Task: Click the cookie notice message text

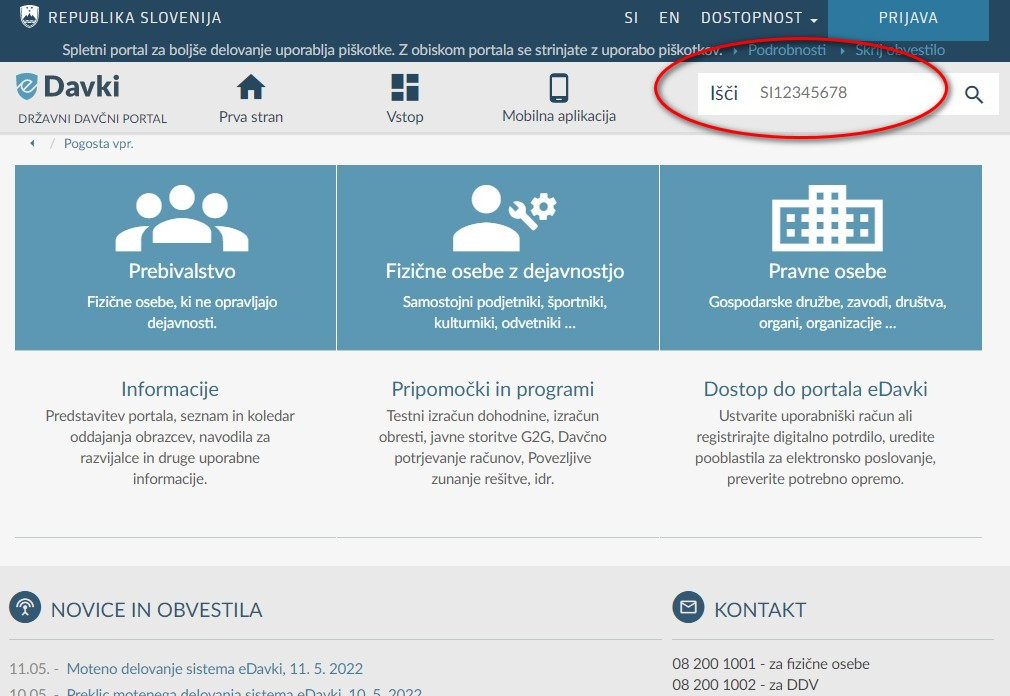Action: tap(392, 50)
